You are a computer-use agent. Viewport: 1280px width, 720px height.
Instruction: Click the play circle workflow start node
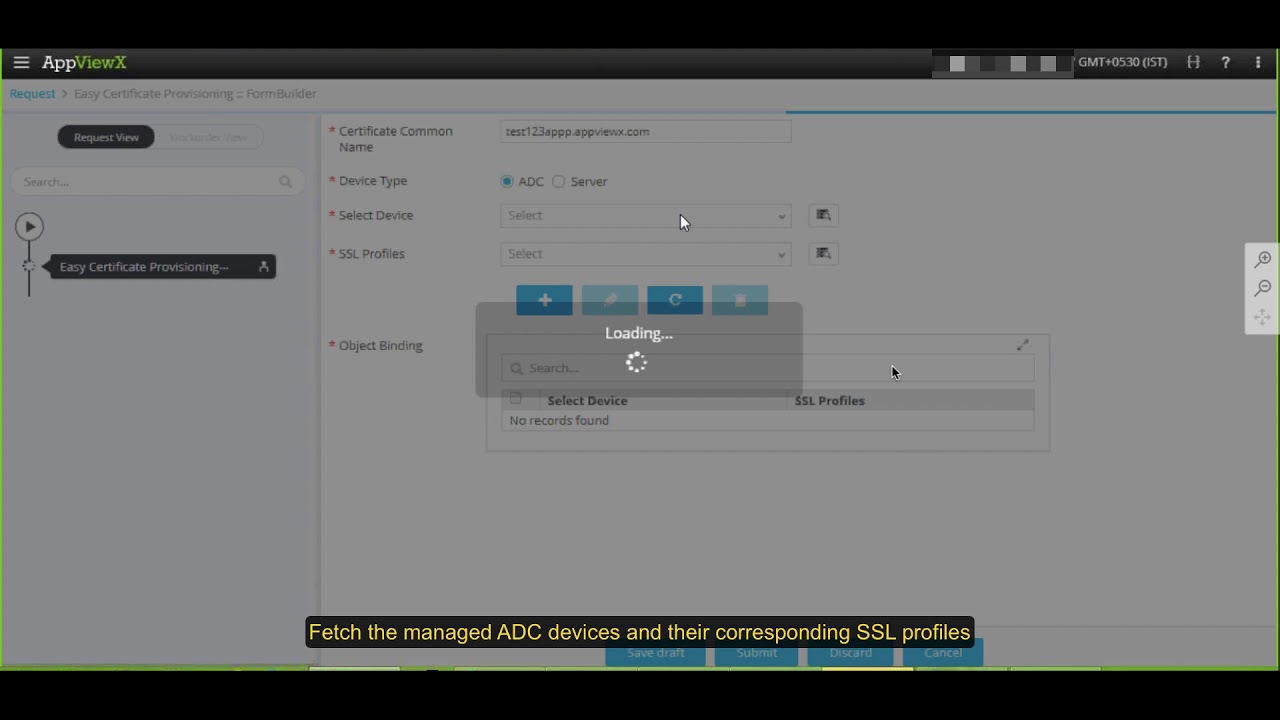coord(29,227)
